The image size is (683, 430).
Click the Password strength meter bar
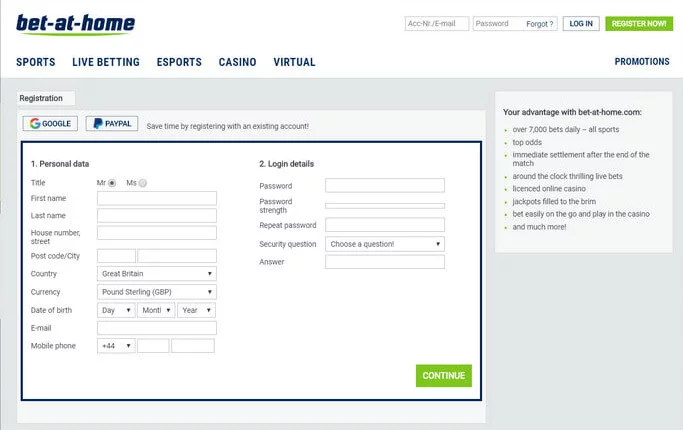[385, 206]
